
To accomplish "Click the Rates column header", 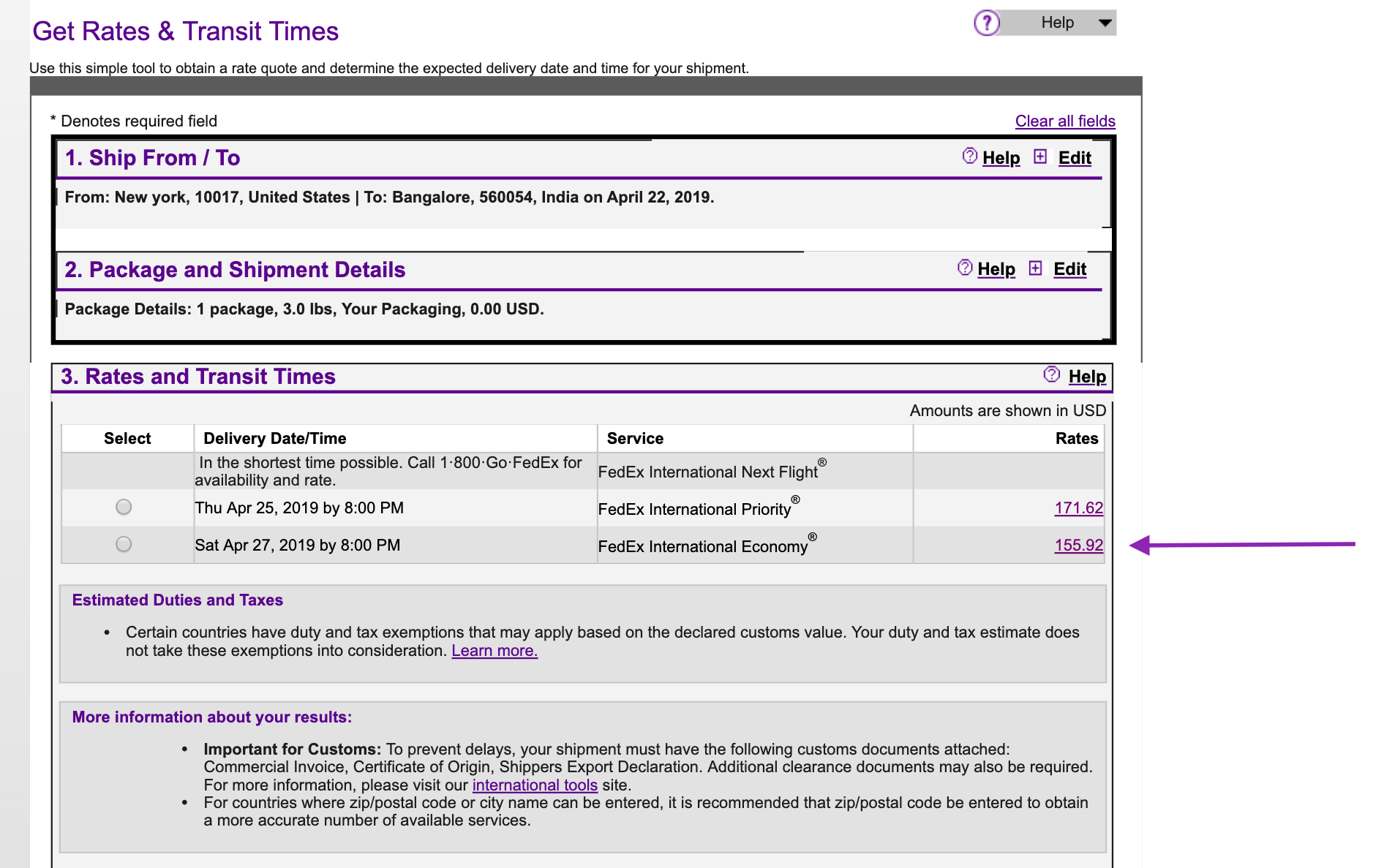I will (x=1077, y=439).
